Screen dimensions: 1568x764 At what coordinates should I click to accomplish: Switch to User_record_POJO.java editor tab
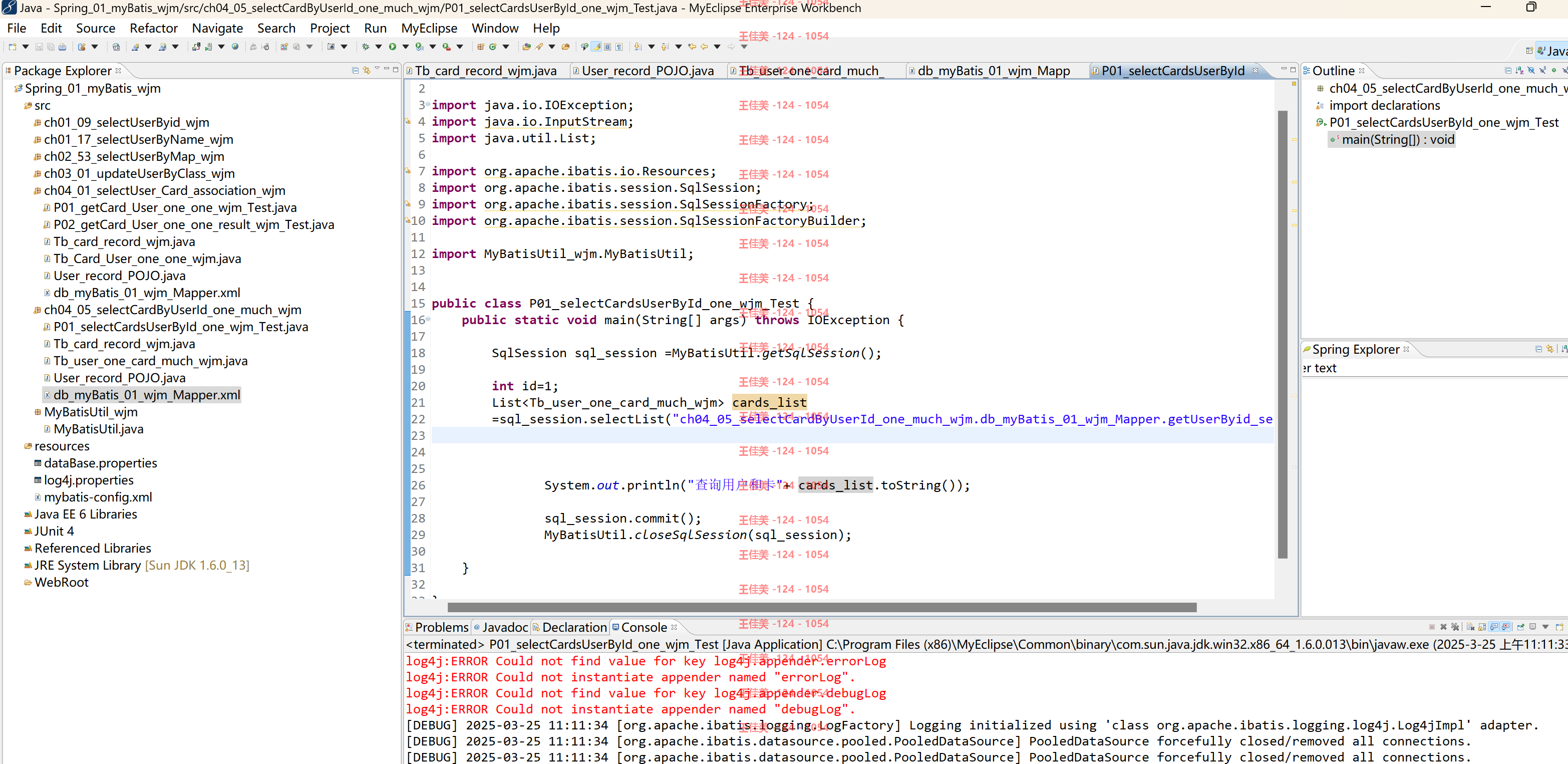point(648,71)
